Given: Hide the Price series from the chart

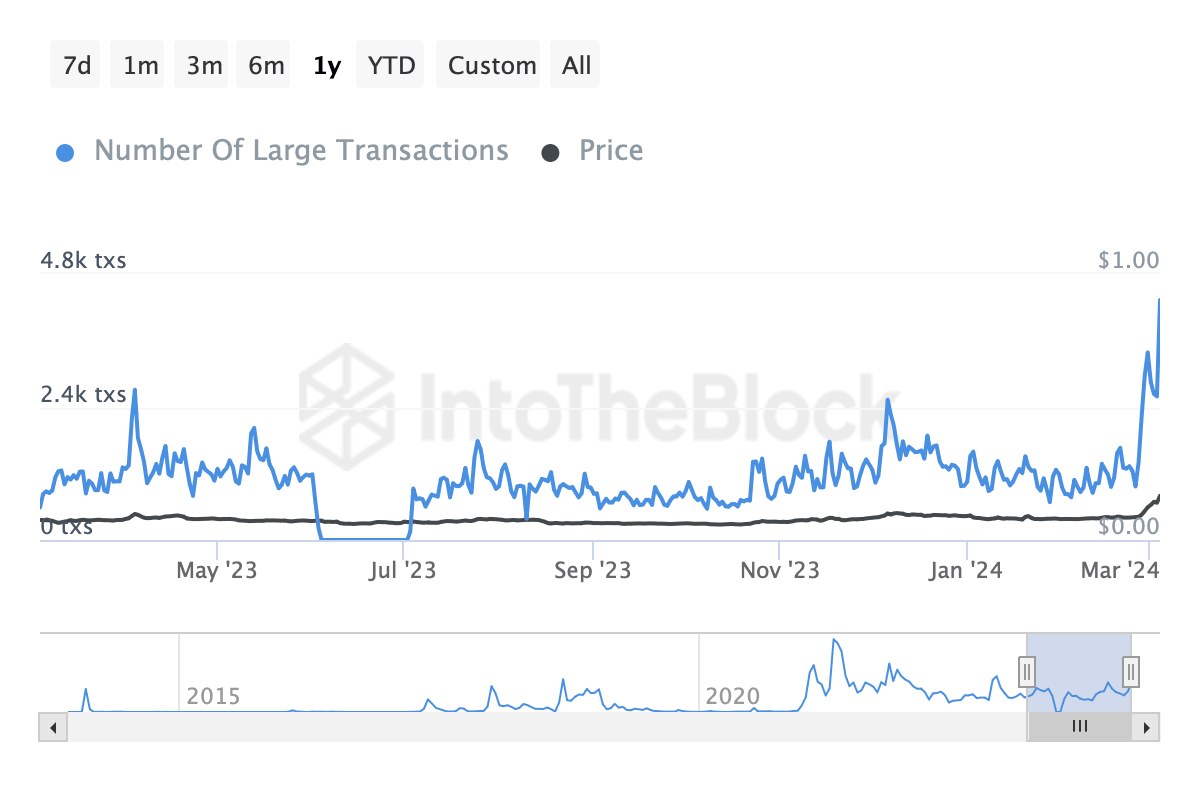Looking at the screenshot, I should (610, 150).
